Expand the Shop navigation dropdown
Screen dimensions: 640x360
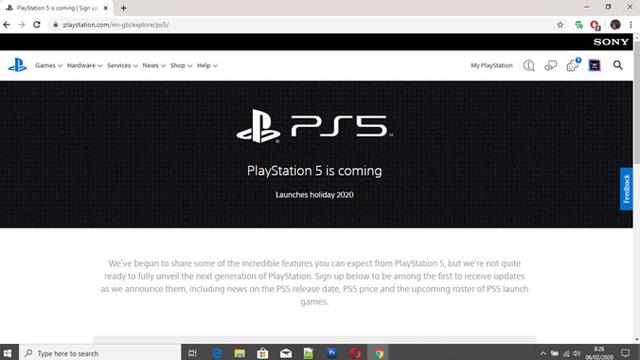181,65
